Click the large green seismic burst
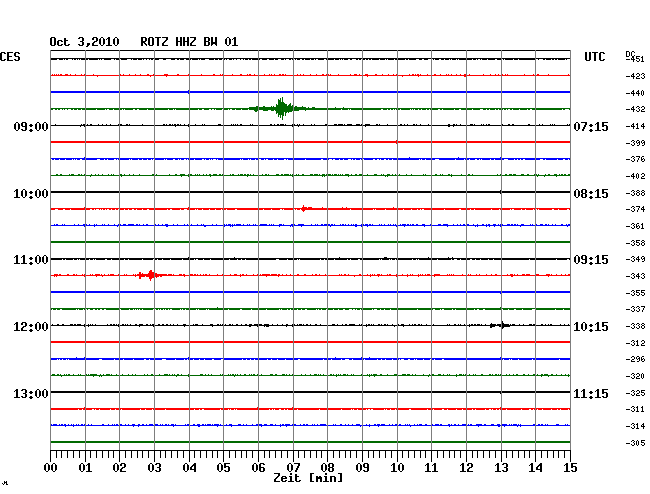650x494 pixels. point(281,109)
